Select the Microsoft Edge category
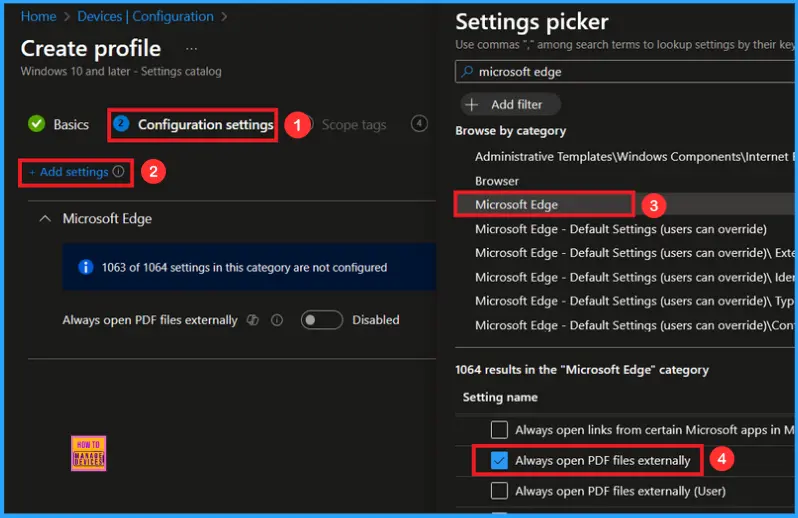The height and width of the screenshot is (518, 798). click(517, 205)
